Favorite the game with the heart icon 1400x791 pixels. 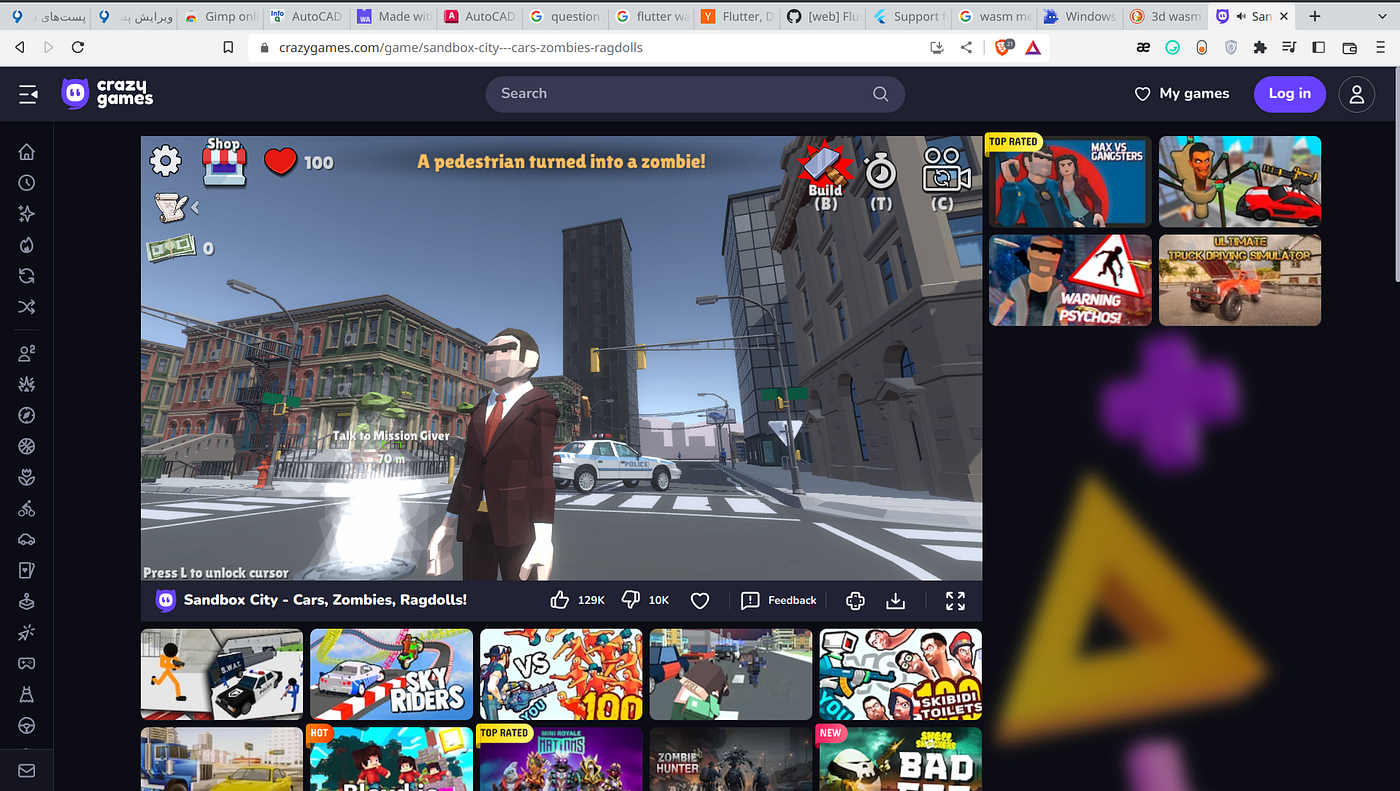pos(699,600)
